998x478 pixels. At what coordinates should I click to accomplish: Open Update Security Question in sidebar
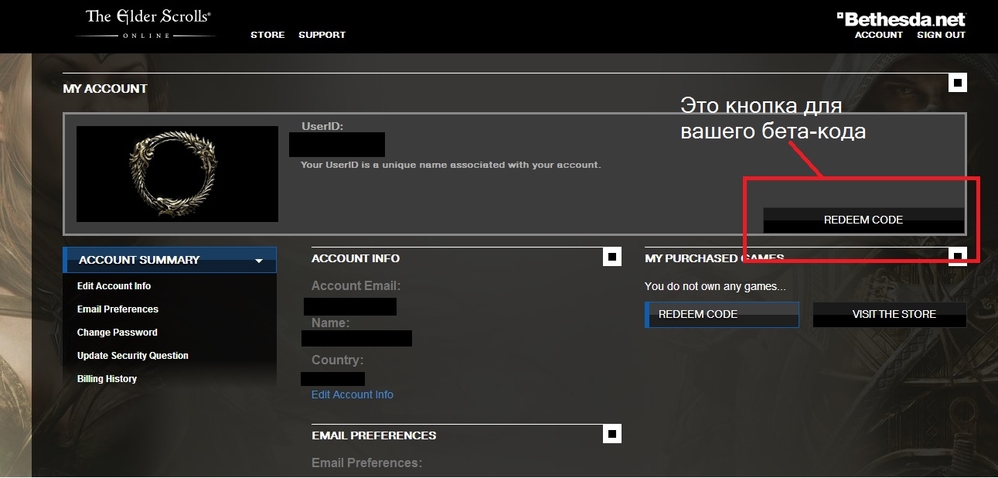point(132,355)
